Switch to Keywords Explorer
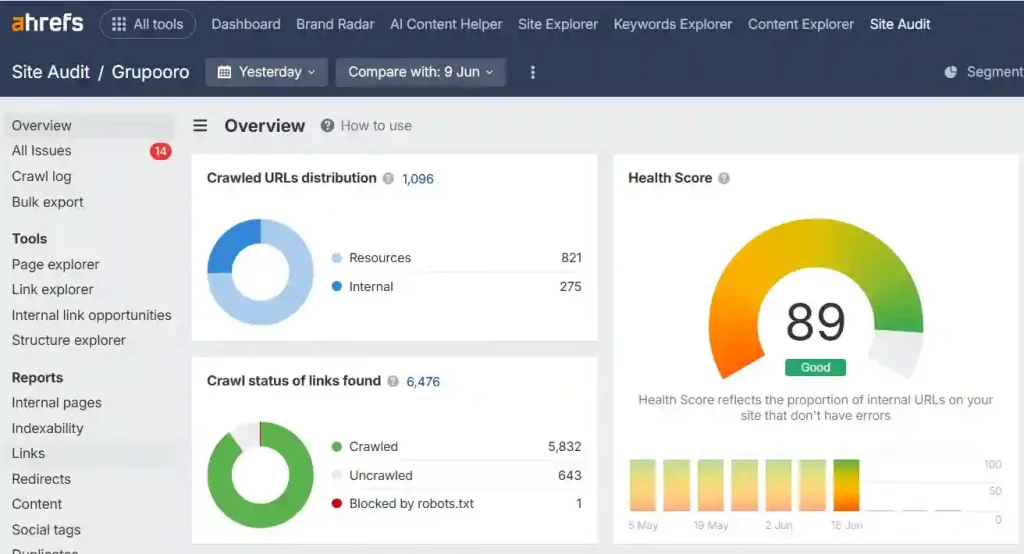This screenshot has height=554, width=1024. pos(673,24)
